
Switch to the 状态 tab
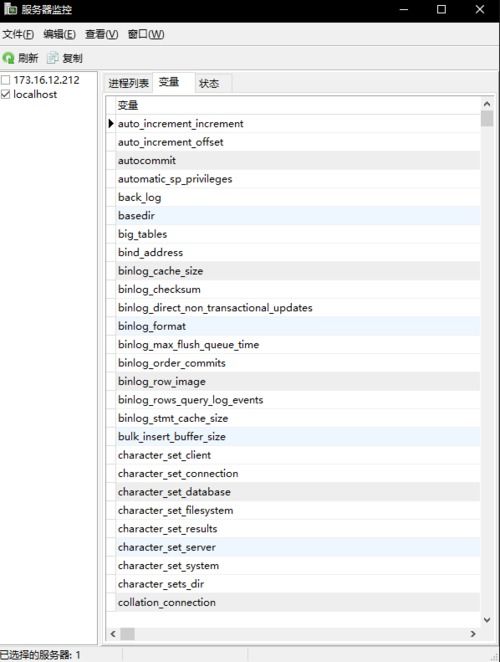click(x=209, y=83)
